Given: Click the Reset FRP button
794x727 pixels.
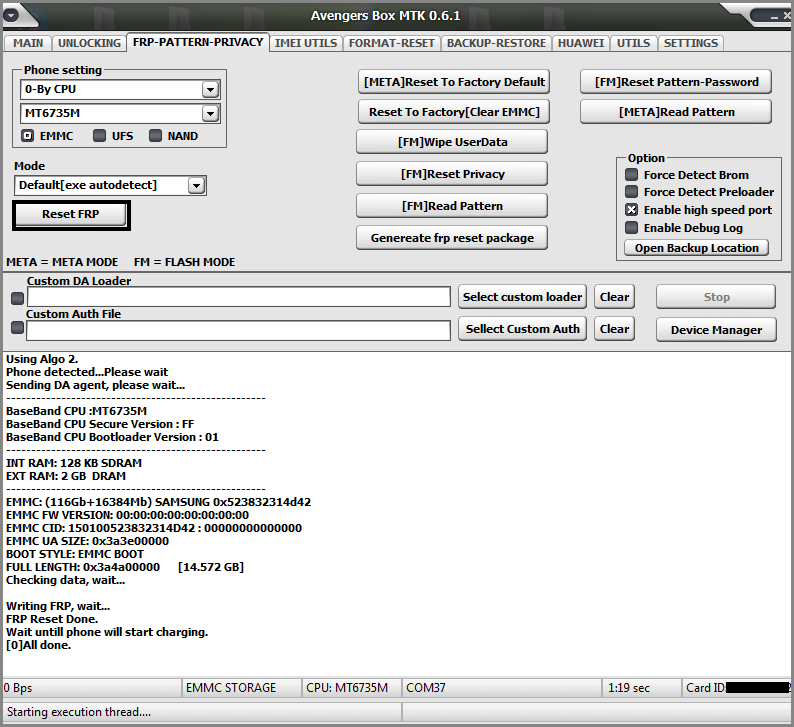Looking at the screenshot, I should [71, 215].
